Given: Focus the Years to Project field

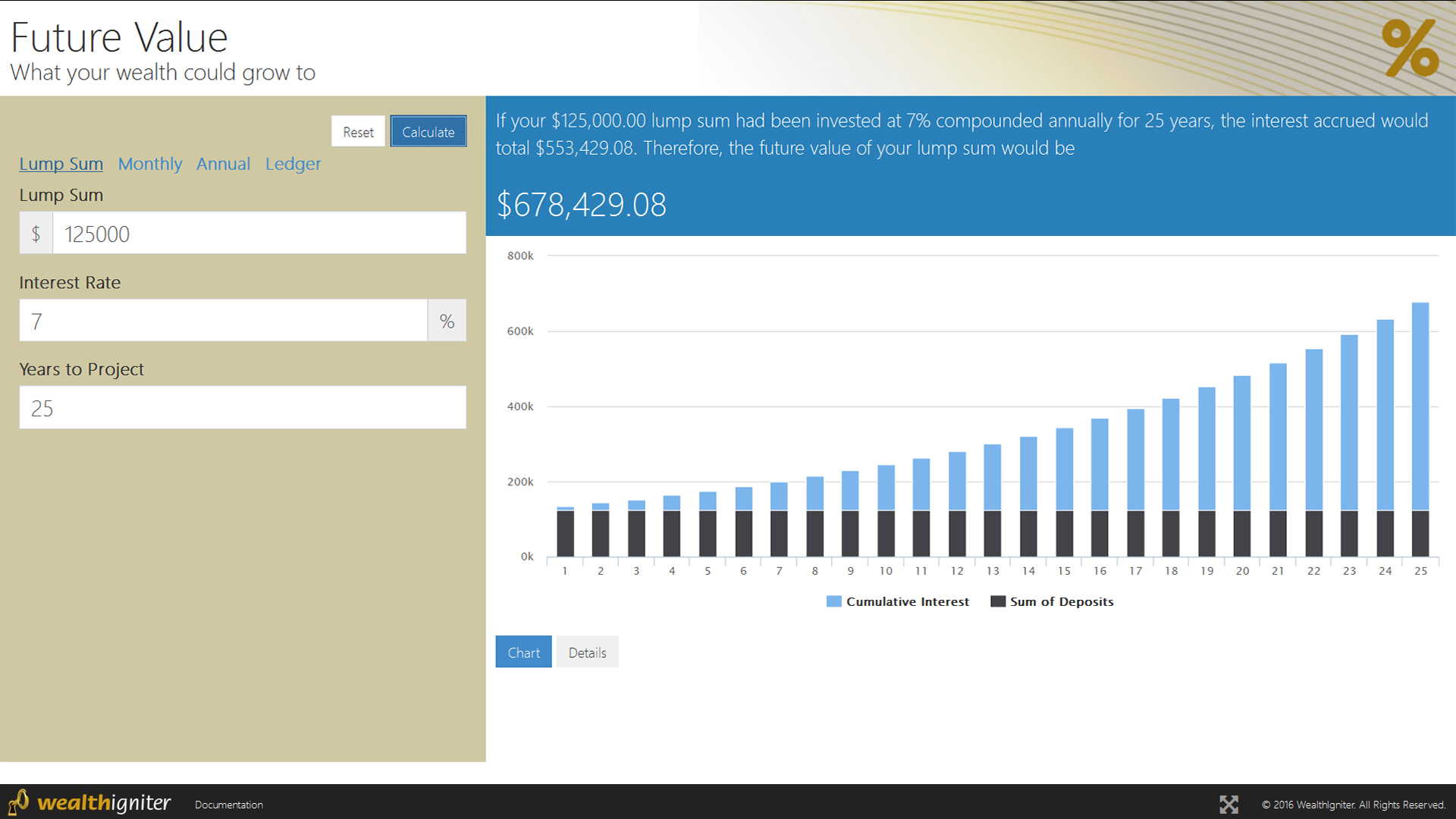Looking at the screenshot, I should (x=243, y=408).
